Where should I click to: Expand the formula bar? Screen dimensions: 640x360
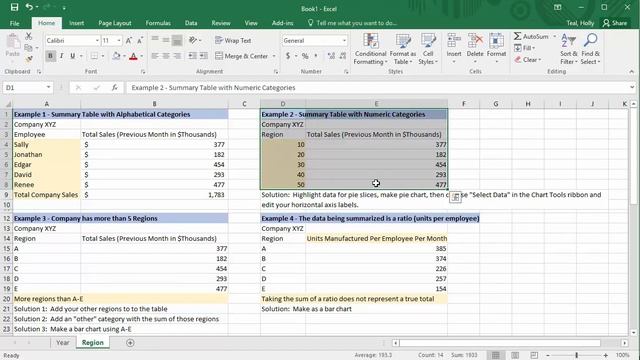632,87
